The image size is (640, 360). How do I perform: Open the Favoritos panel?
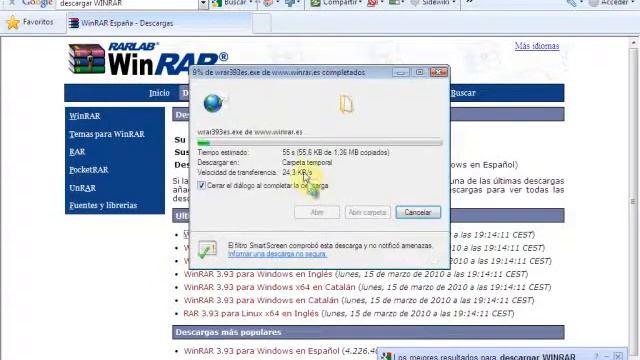point(30,22)
